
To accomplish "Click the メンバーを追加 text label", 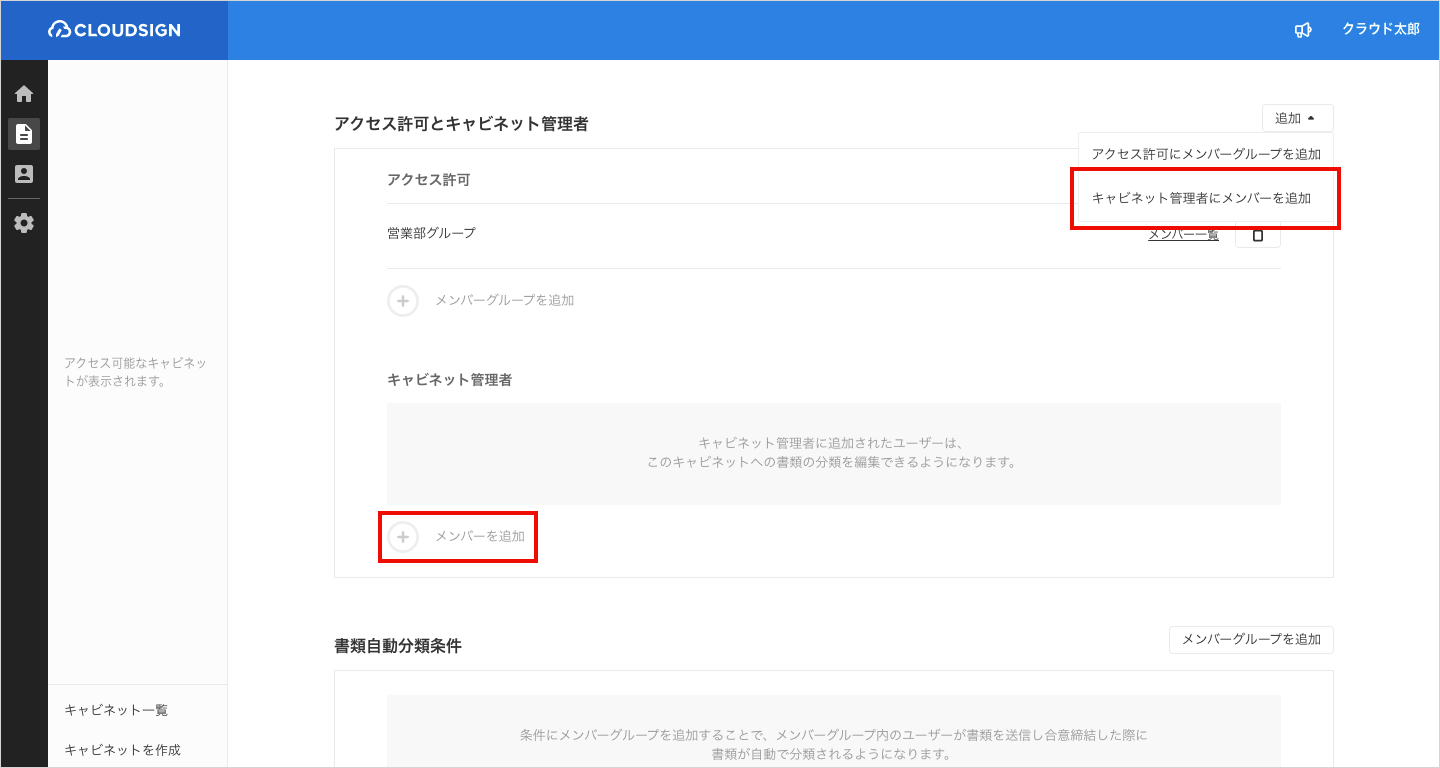I will tap(479, 537).
